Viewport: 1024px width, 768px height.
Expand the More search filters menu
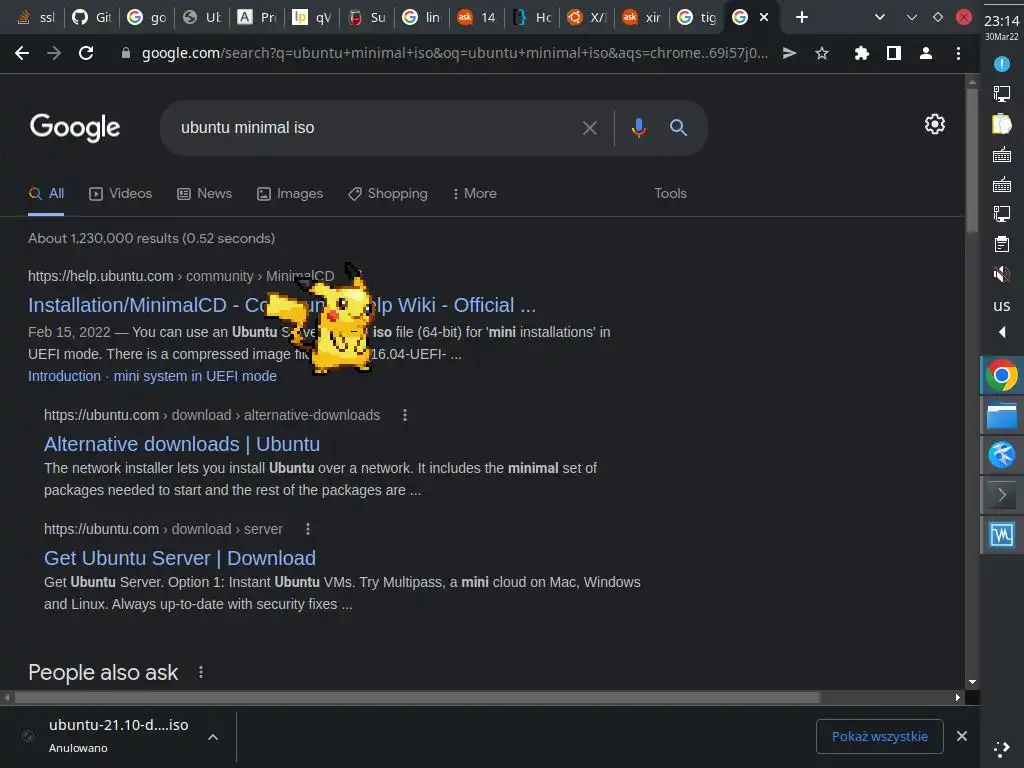coord(475,193)
